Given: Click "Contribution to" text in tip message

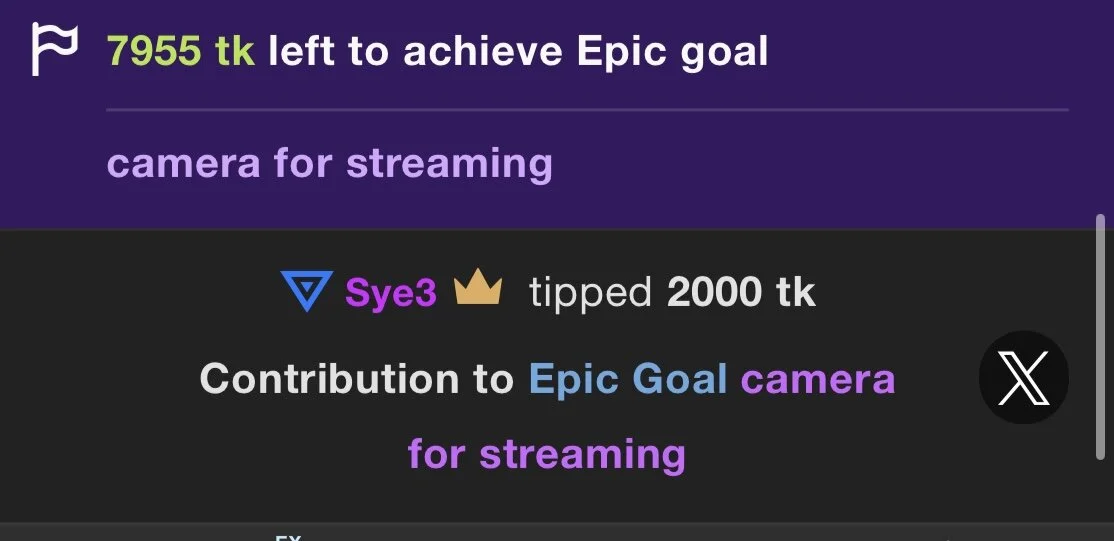Looking at the screenshot, I should 356,379.
